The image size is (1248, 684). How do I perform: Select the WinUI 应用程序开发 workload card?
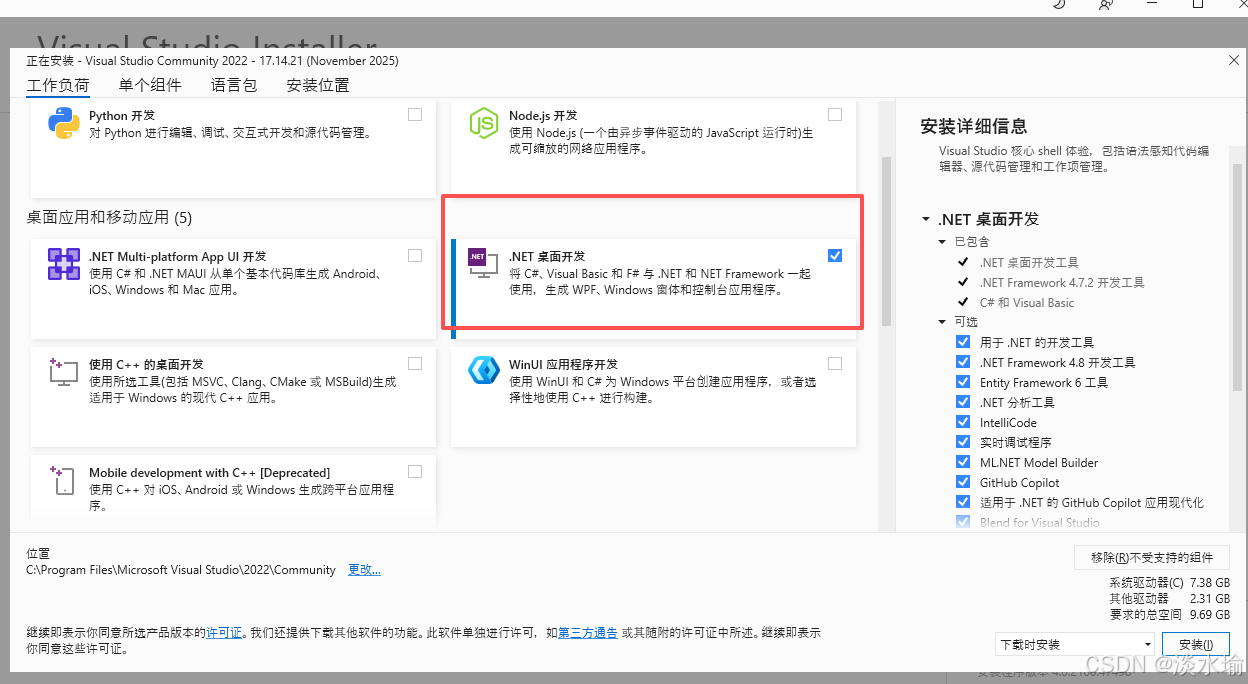[x=653, y=397]
